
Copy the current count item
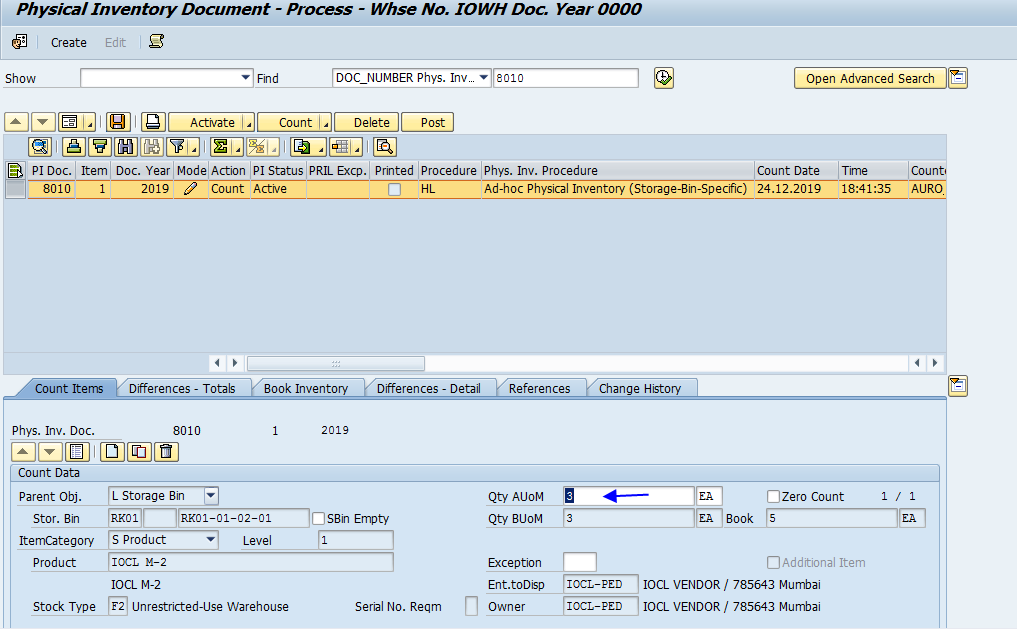139,452
